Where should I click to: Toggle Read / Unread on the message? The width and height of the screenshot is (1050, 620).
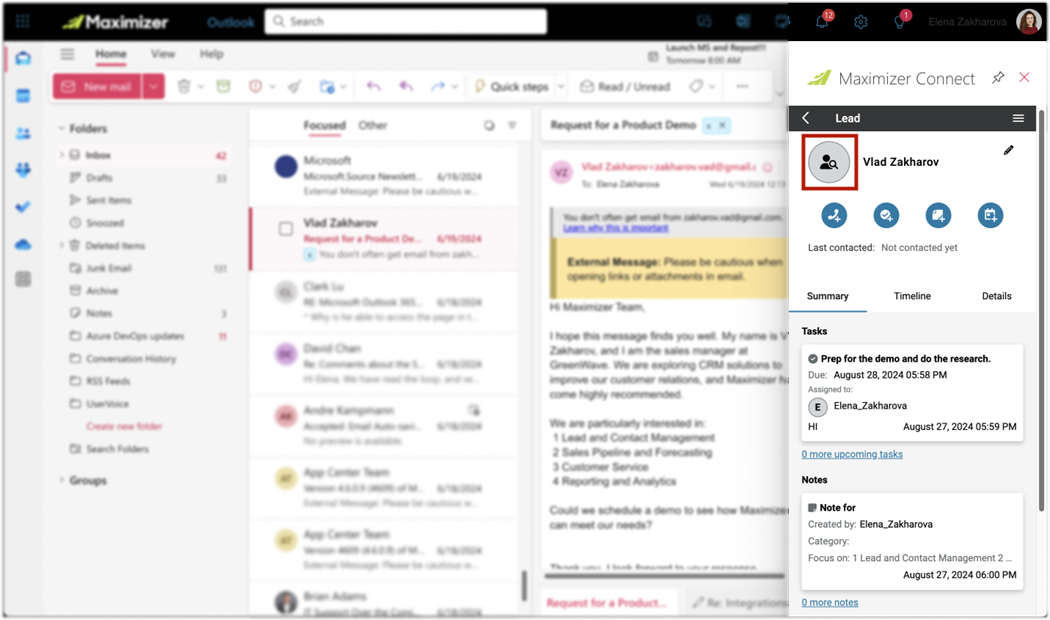(625, 86)
